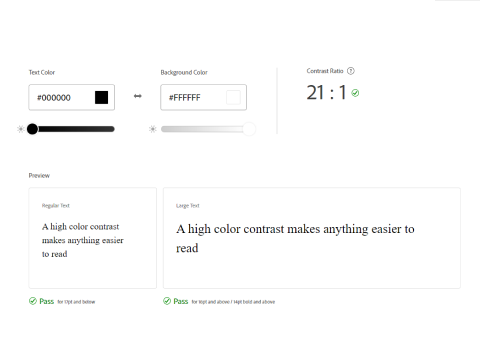Click the Pass label under Regular Text
This screenshot has width=480, height=364.
tap(47, 301)
